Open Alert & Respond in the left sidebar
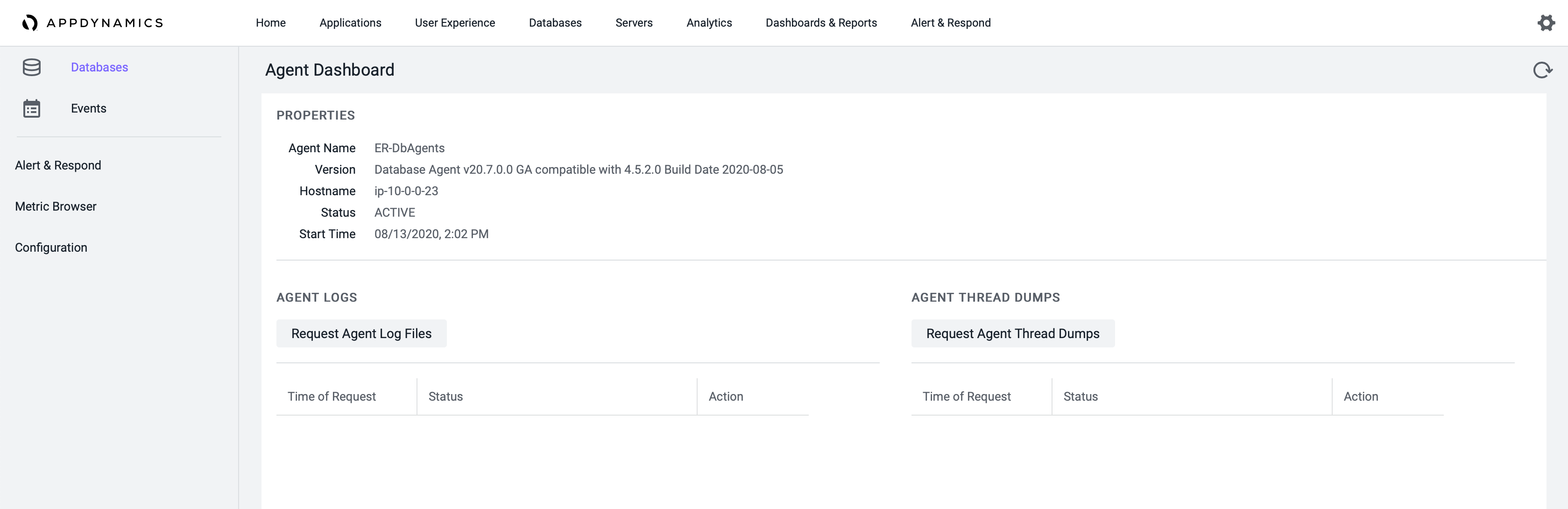This screenshot has width=1568, height=509. point(58,166)
